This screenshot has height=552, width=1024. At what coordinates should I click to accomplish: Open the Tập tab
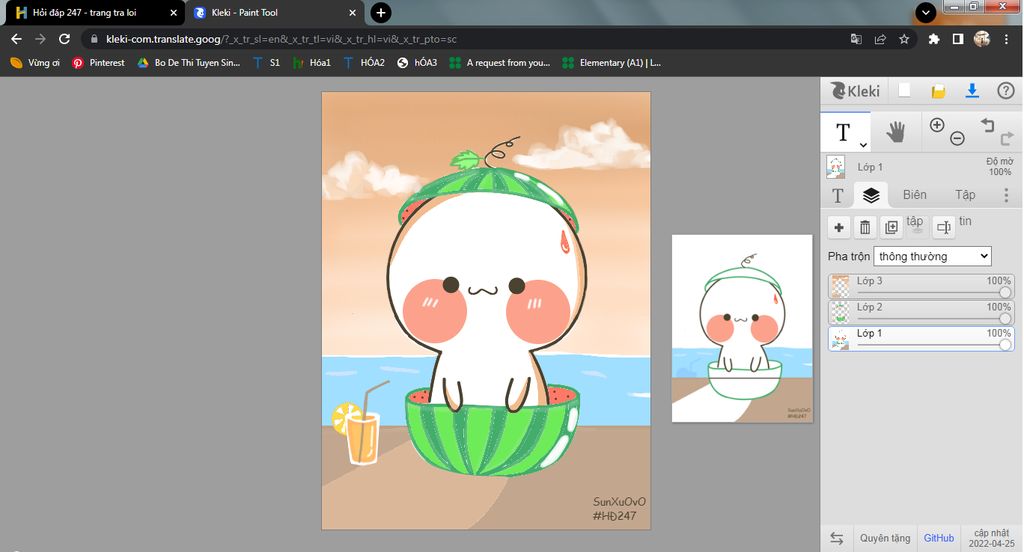pyautogui.click(x=965, y=195)
